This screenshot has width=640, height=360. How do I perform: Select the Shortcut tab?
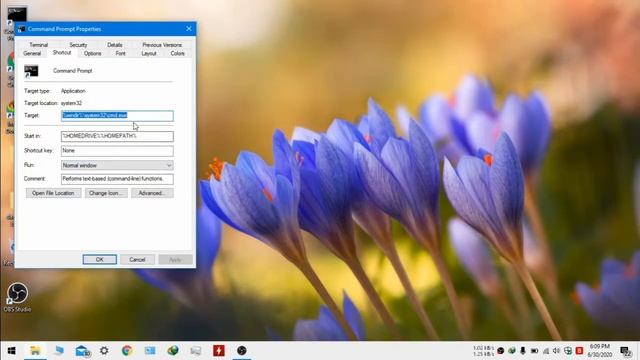pyautogui.click(x=62, y=53)
